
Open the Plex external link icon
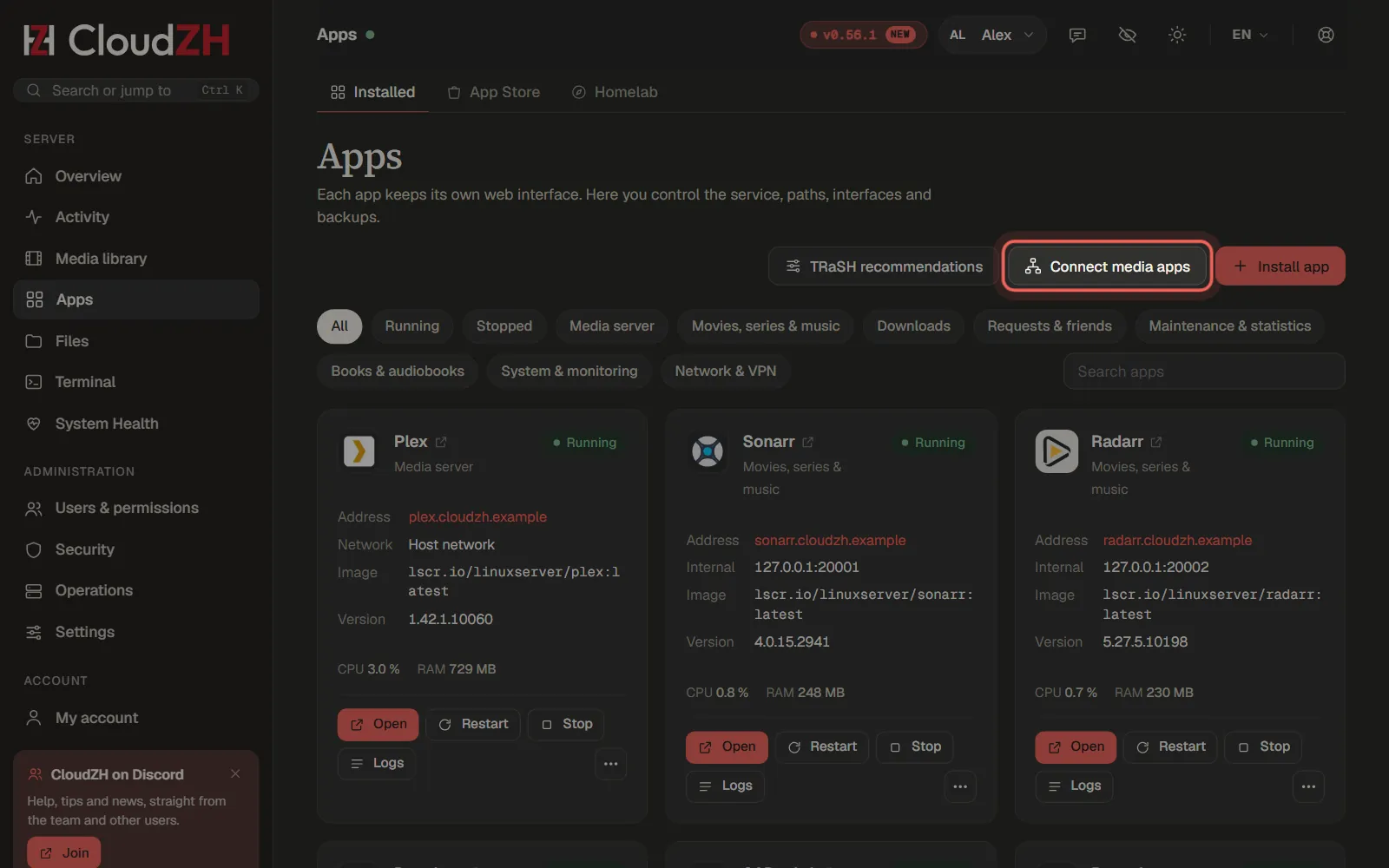(441, 442)
